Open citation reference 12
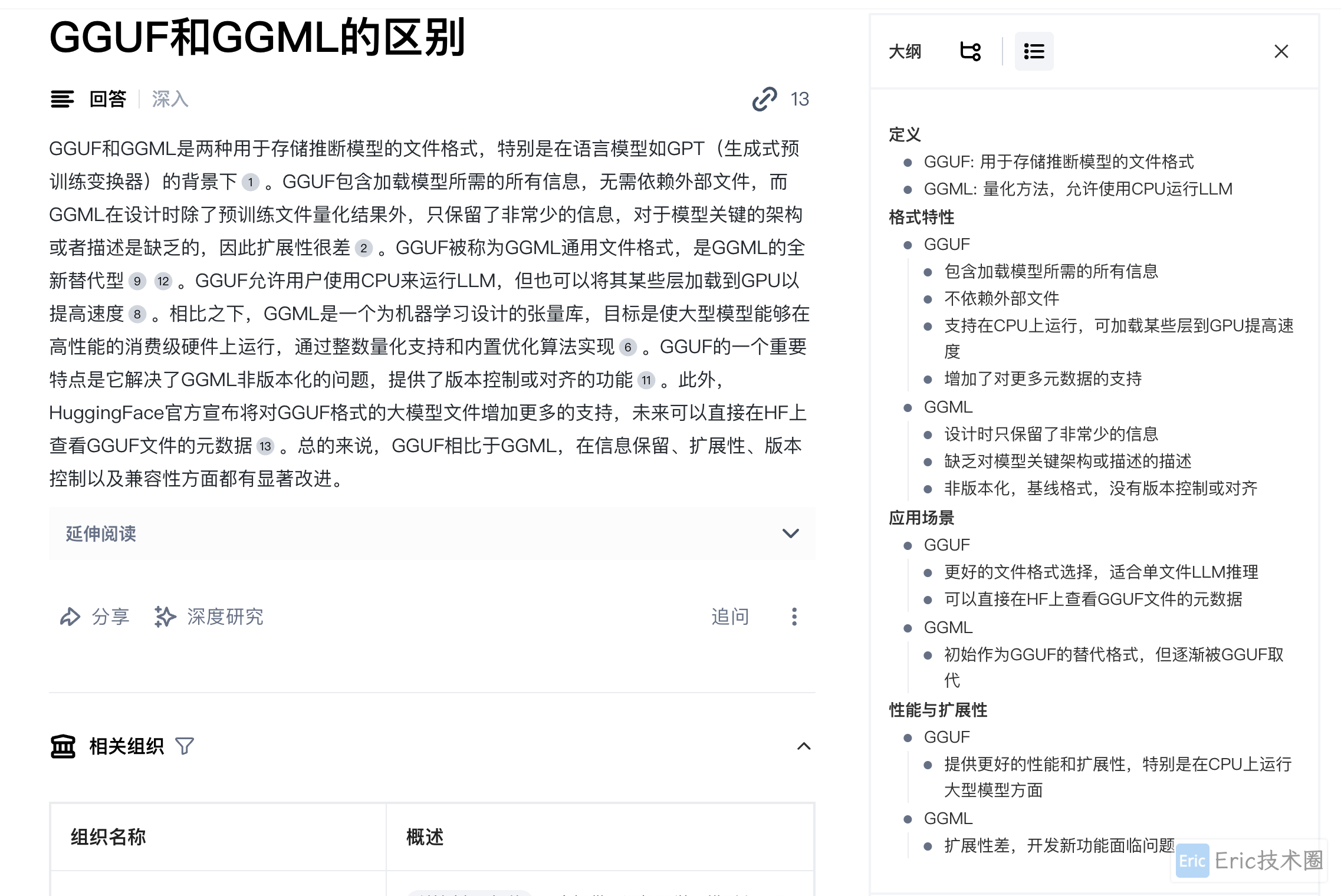 (163, 281)
